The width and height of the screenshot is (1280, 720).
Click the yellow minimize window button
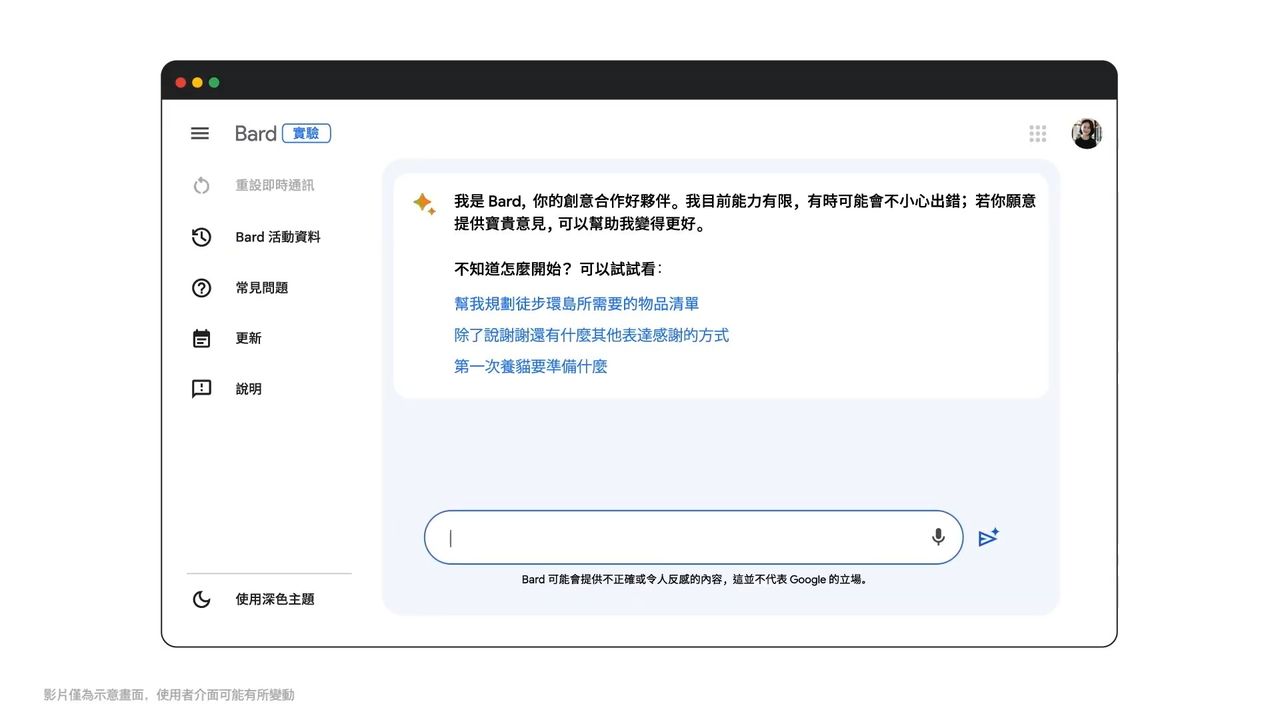pos(197,82)
